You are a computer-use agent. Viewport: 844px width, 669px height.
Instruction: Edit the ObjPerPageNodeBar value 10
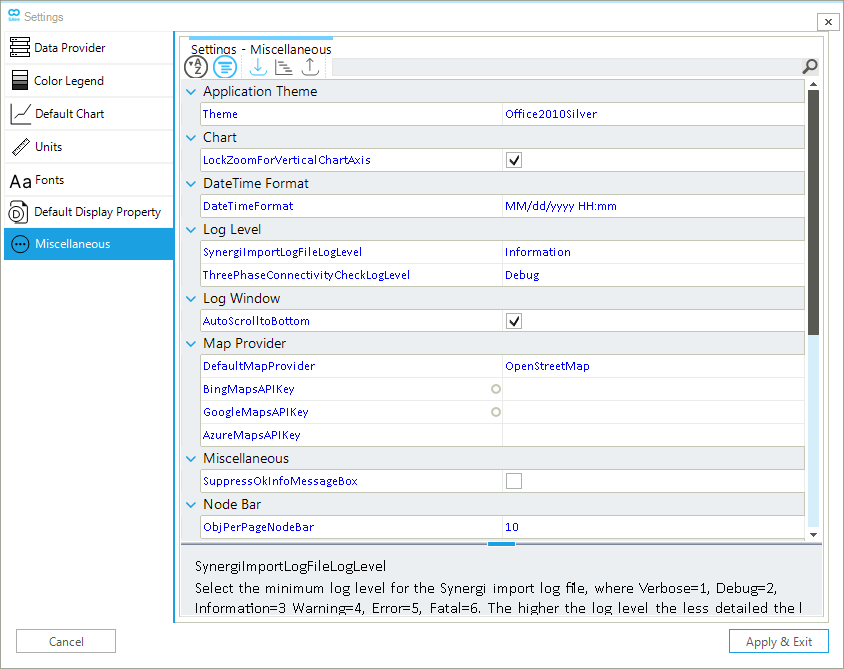[x=653, y=527]
